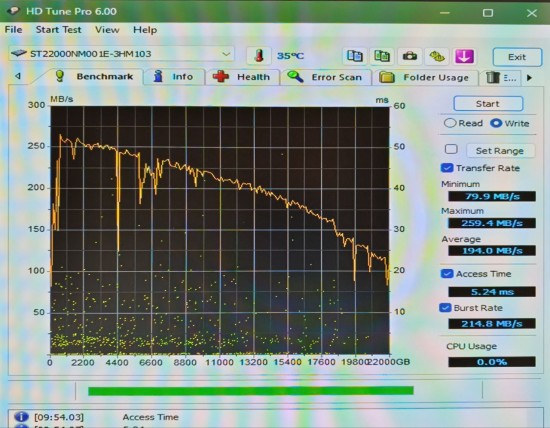Click the CPU usage value 0.0%
This screenshot has height=428, width=550.
492,362
